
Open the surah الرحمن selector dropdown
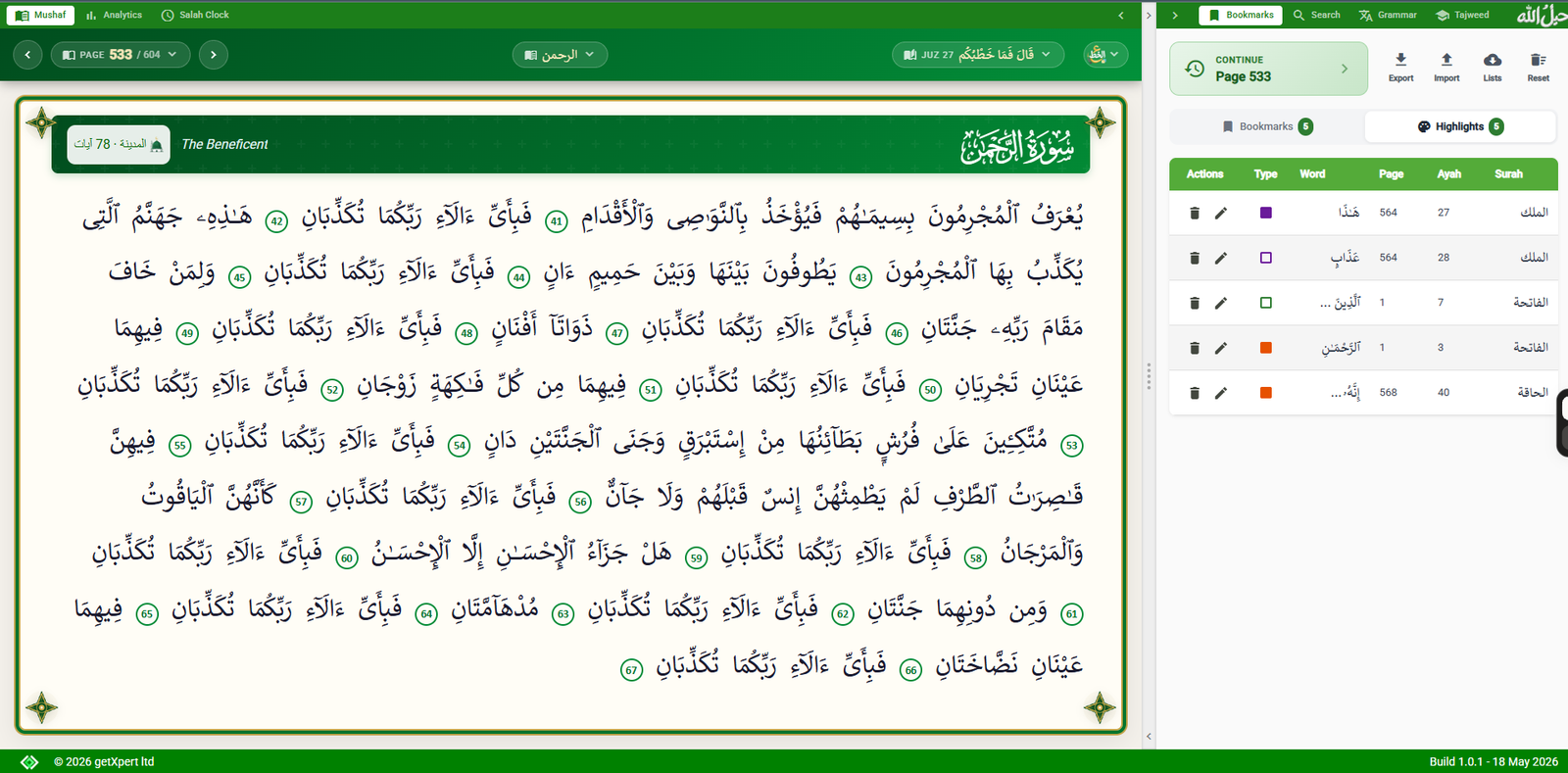point(560,55)
